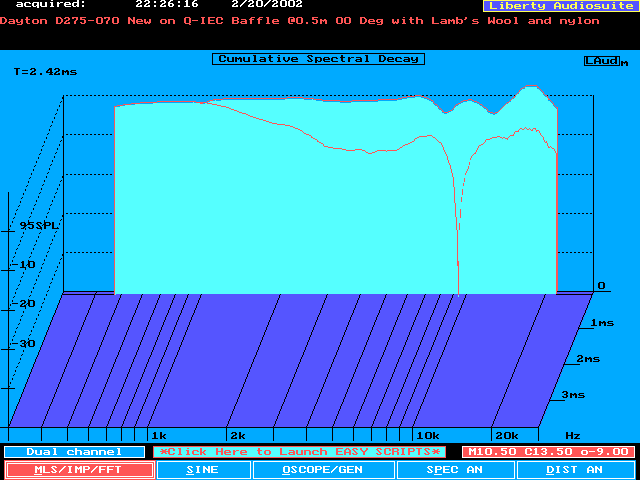Click the -20 dB axis label
Viewport: 640px width, 480px height.
pos(23,304)
